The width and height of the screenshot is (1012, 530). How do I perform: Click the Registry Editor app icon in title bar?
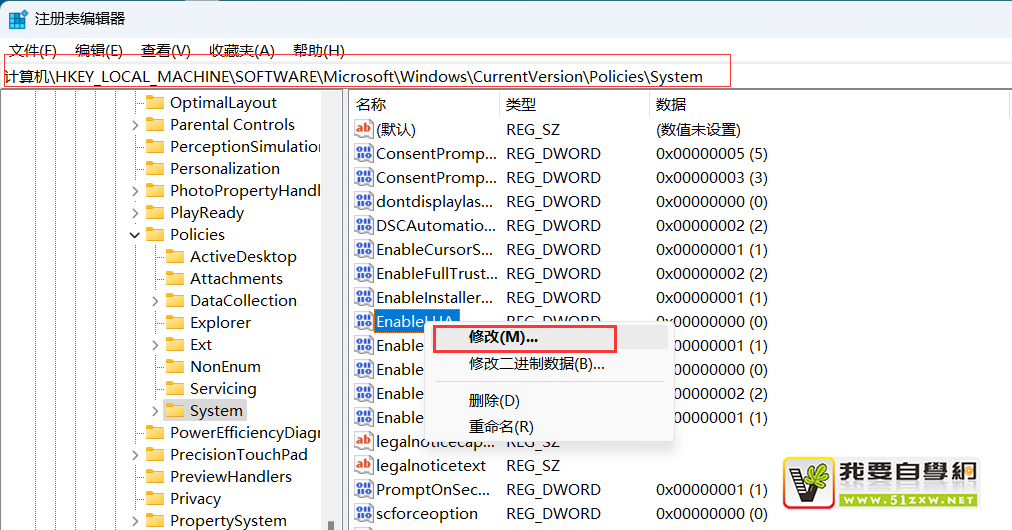tap(18, 18)
